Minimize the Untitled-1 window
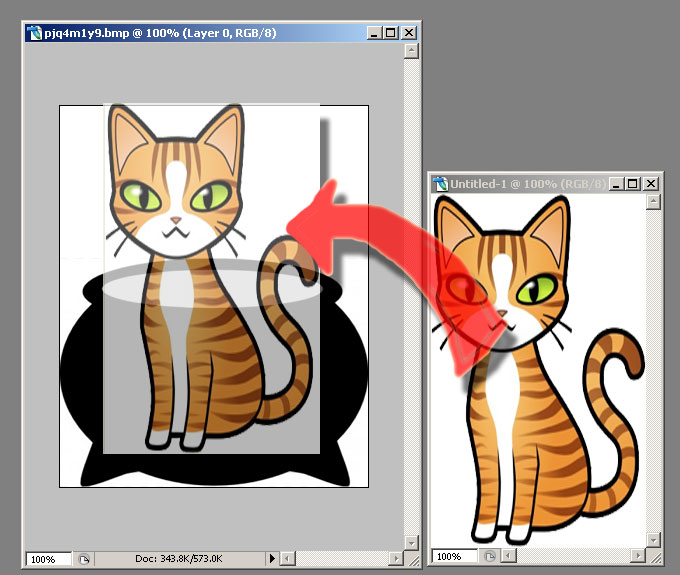 click(x=616, y=184)
